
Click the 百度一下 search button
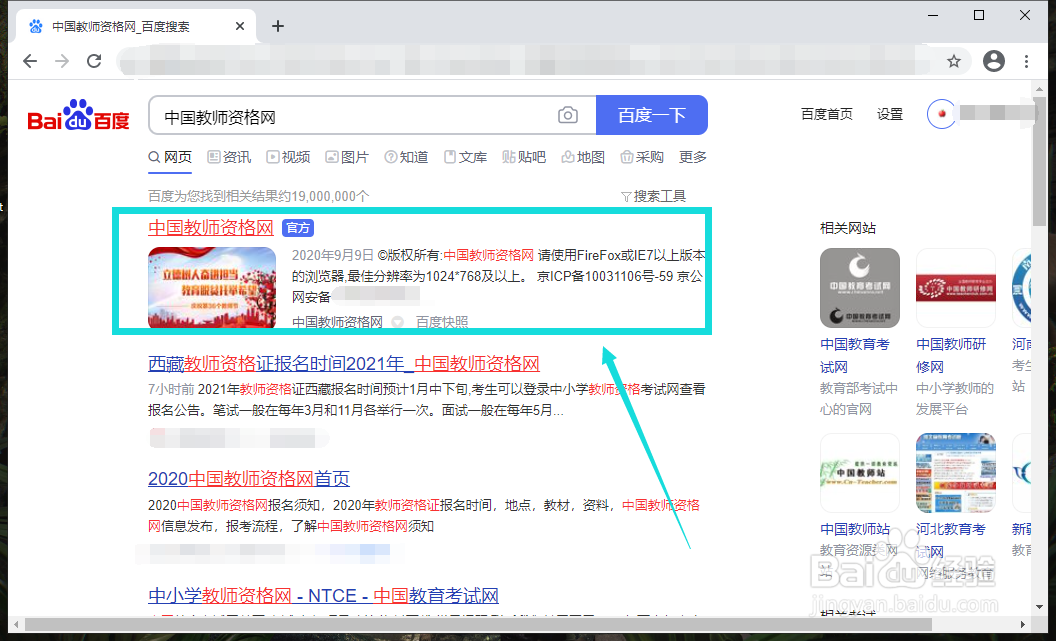click(652, 115)
